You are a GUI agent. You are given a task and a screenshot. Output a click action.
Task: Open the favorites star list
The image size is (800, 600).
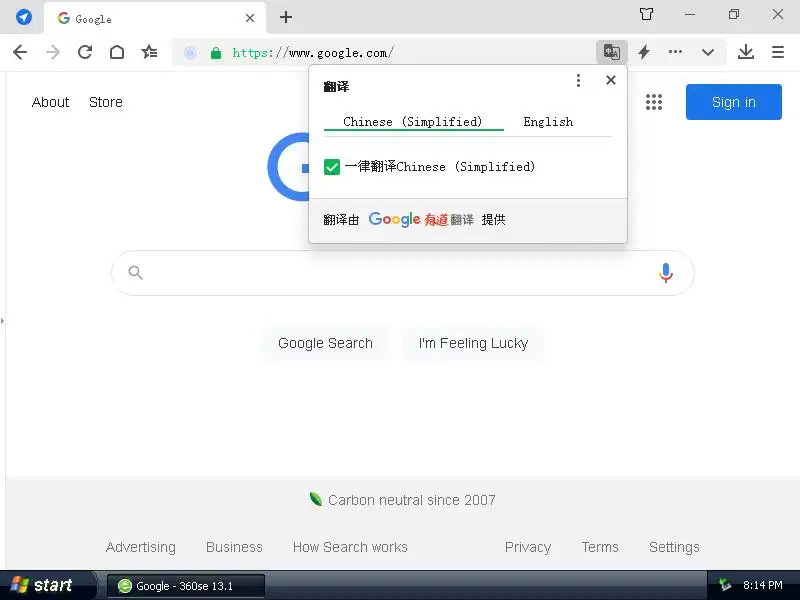[x=149, y=52]
